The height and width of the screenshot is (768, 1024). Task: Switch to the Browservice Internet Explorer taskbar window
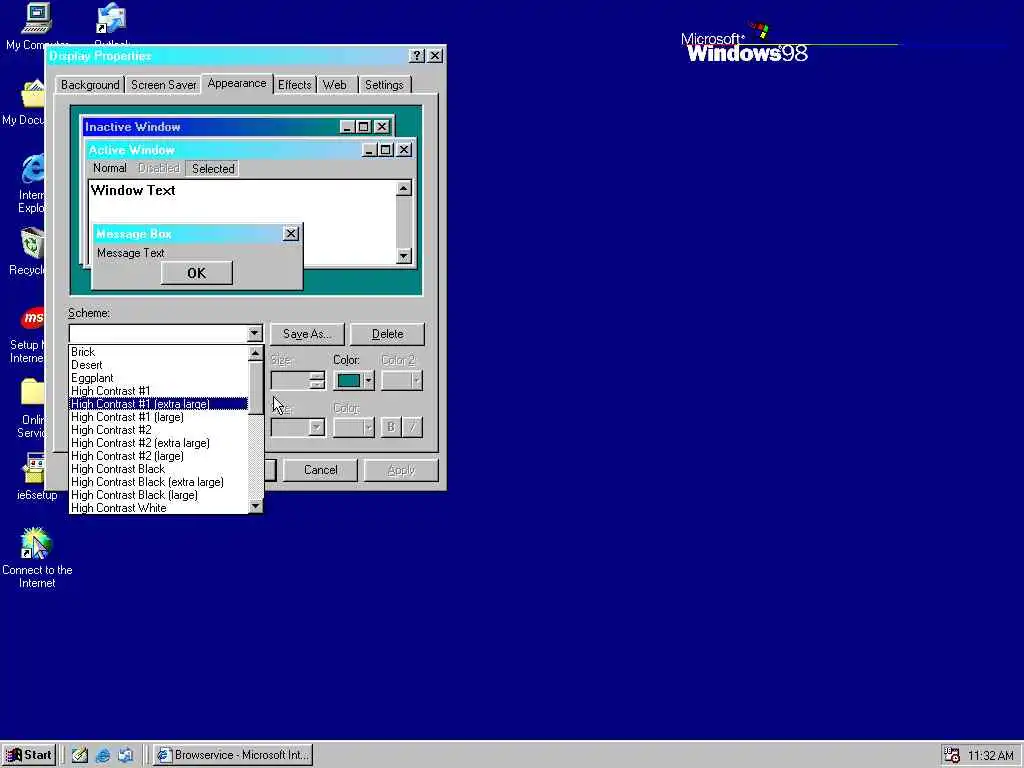(233, 755)
